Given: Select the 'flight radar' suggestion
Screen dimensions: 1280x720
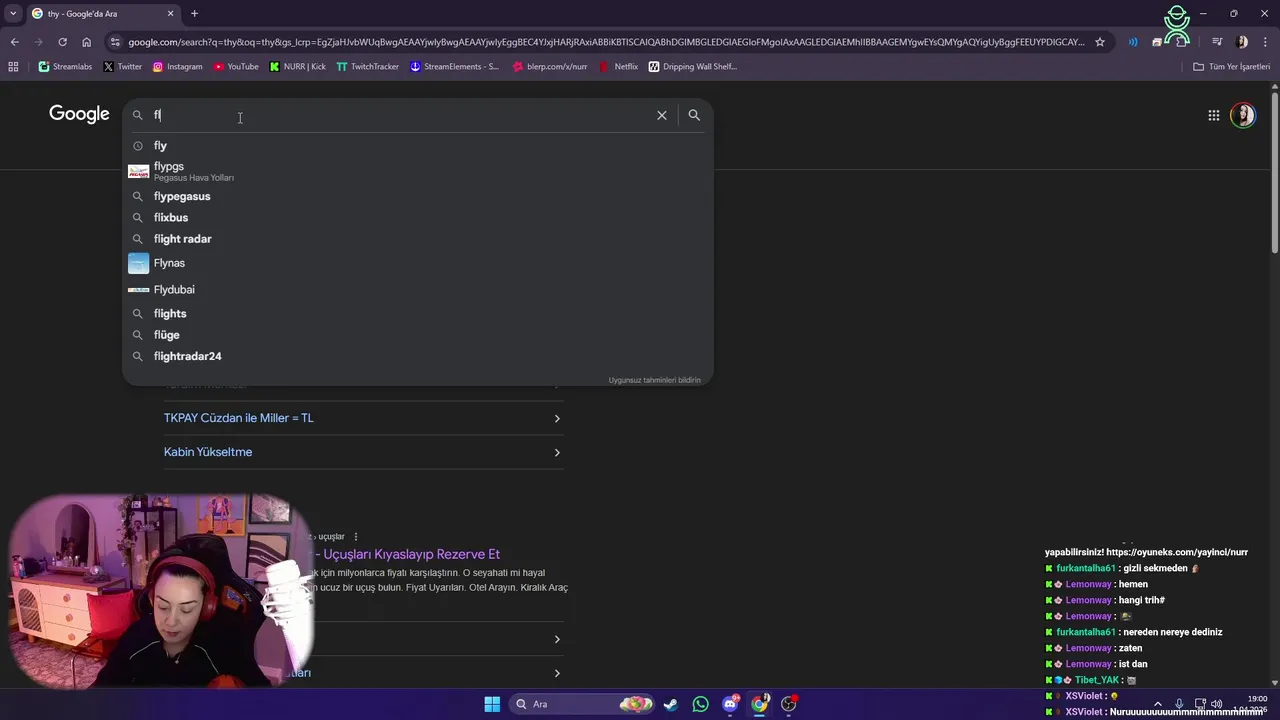Looking at the screenshot, I should coord(418,239).
